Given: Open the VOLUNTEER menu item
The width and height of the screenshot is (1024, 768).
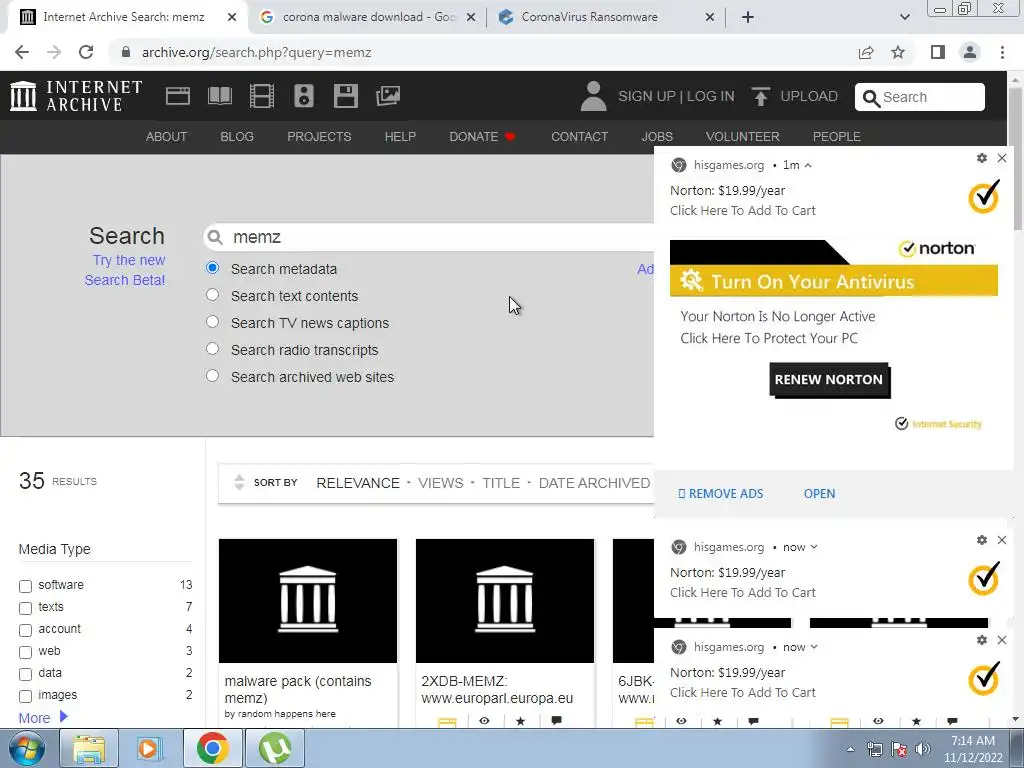Looking at the screenshot, I should point(743,136).
